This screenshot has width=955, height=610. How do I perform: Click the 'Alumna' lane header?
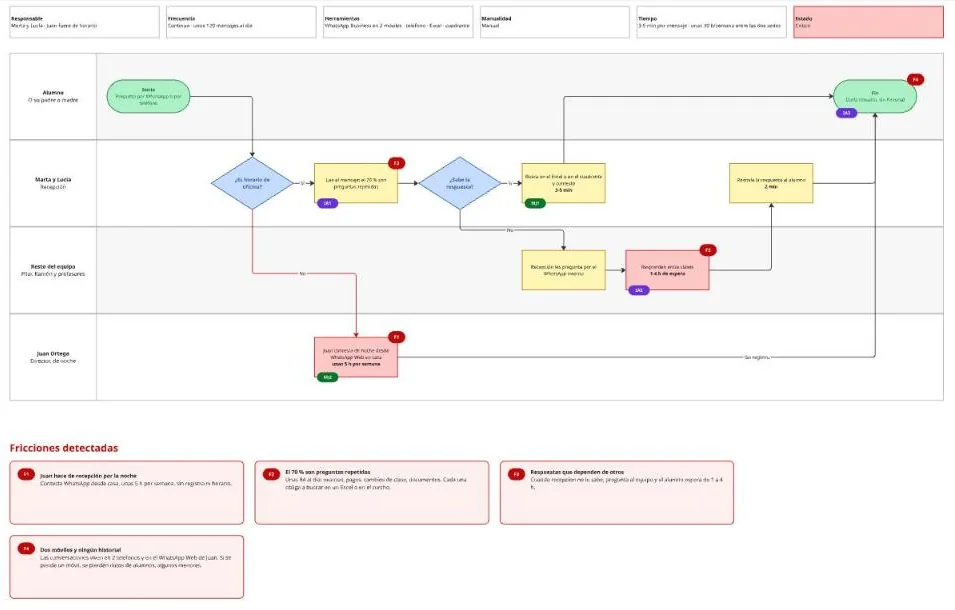tap(53, 96)
